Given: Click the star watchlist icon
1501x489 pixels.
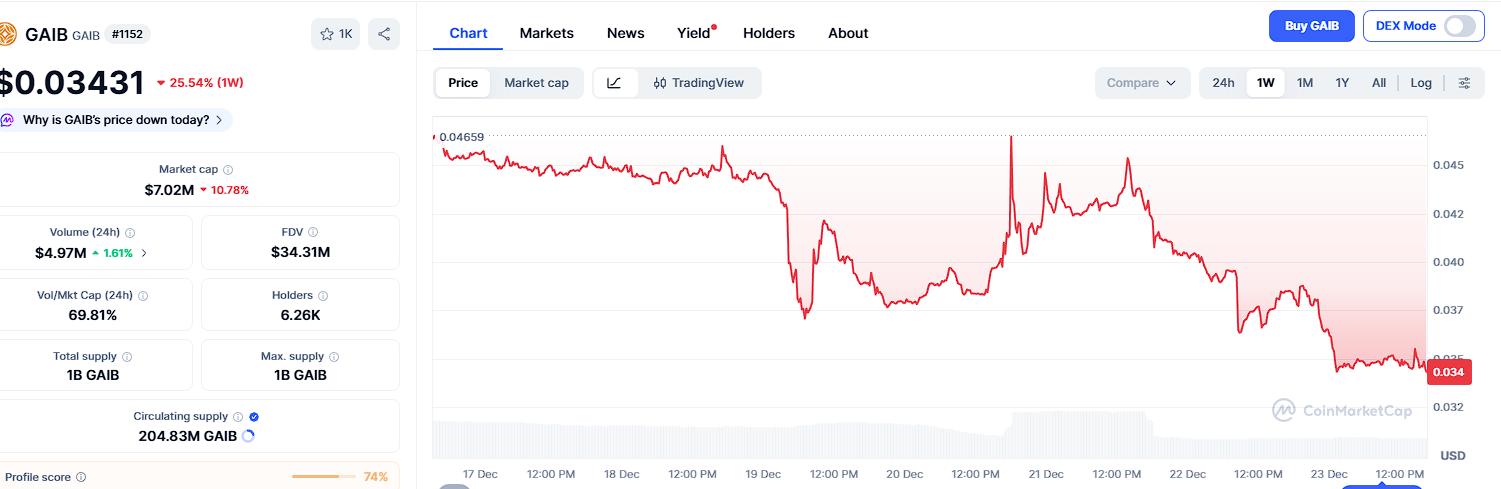Looking at the screenshot, I should pos(327,34).
